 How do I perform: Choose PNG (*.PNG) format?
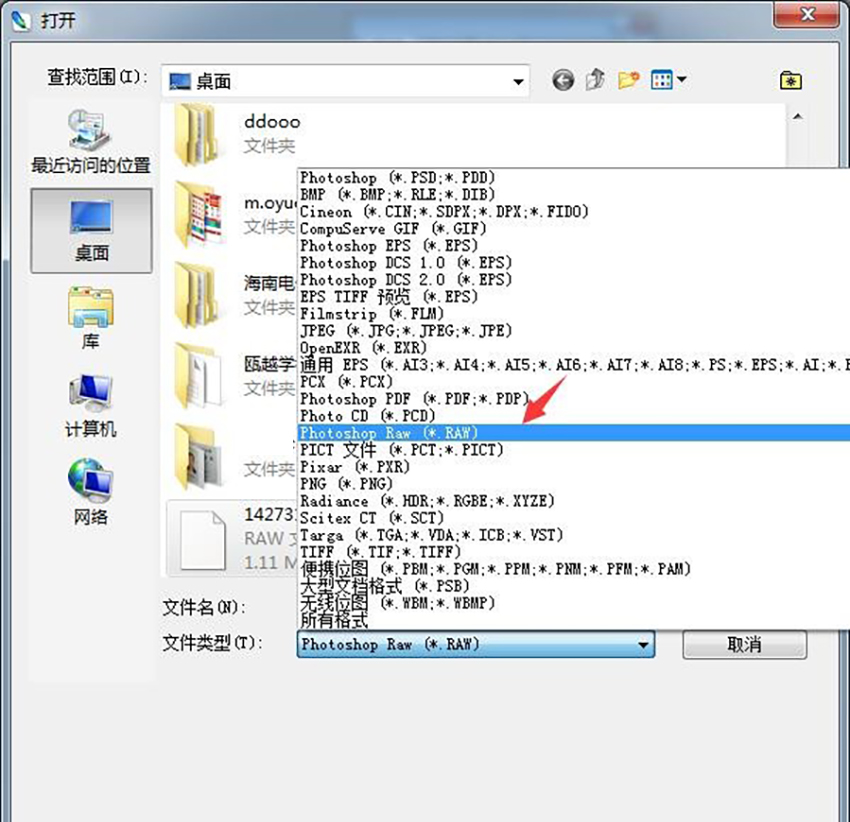point(574,484)
